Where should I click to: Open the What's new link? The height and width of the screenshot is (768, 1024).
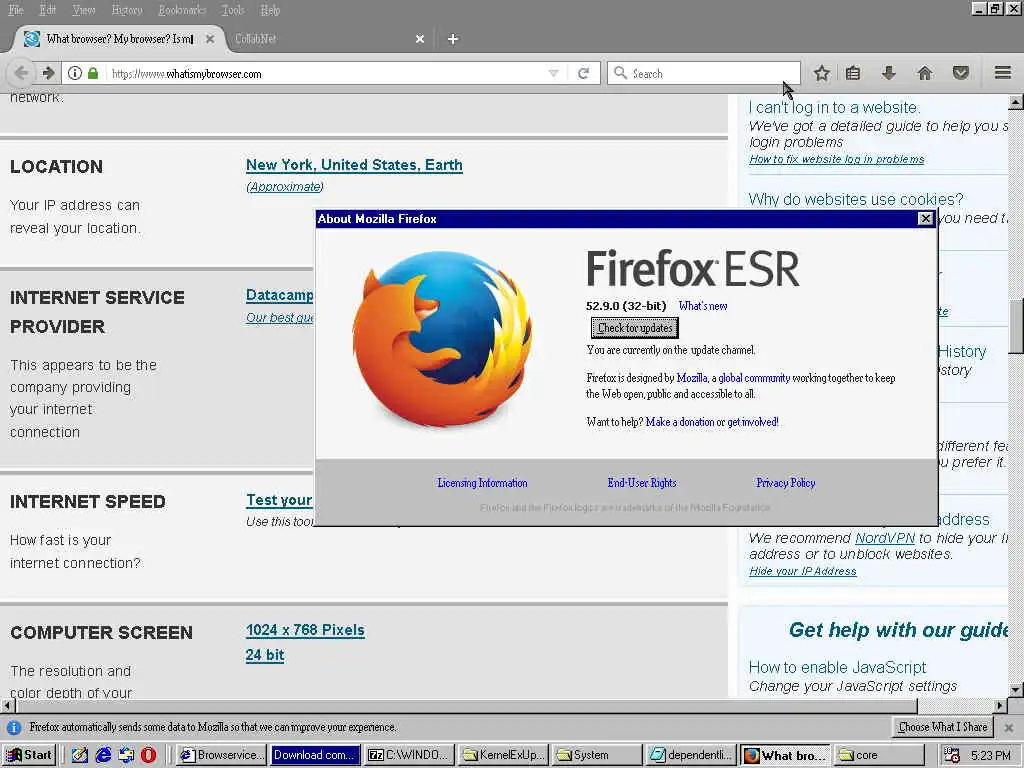[703, 306]
